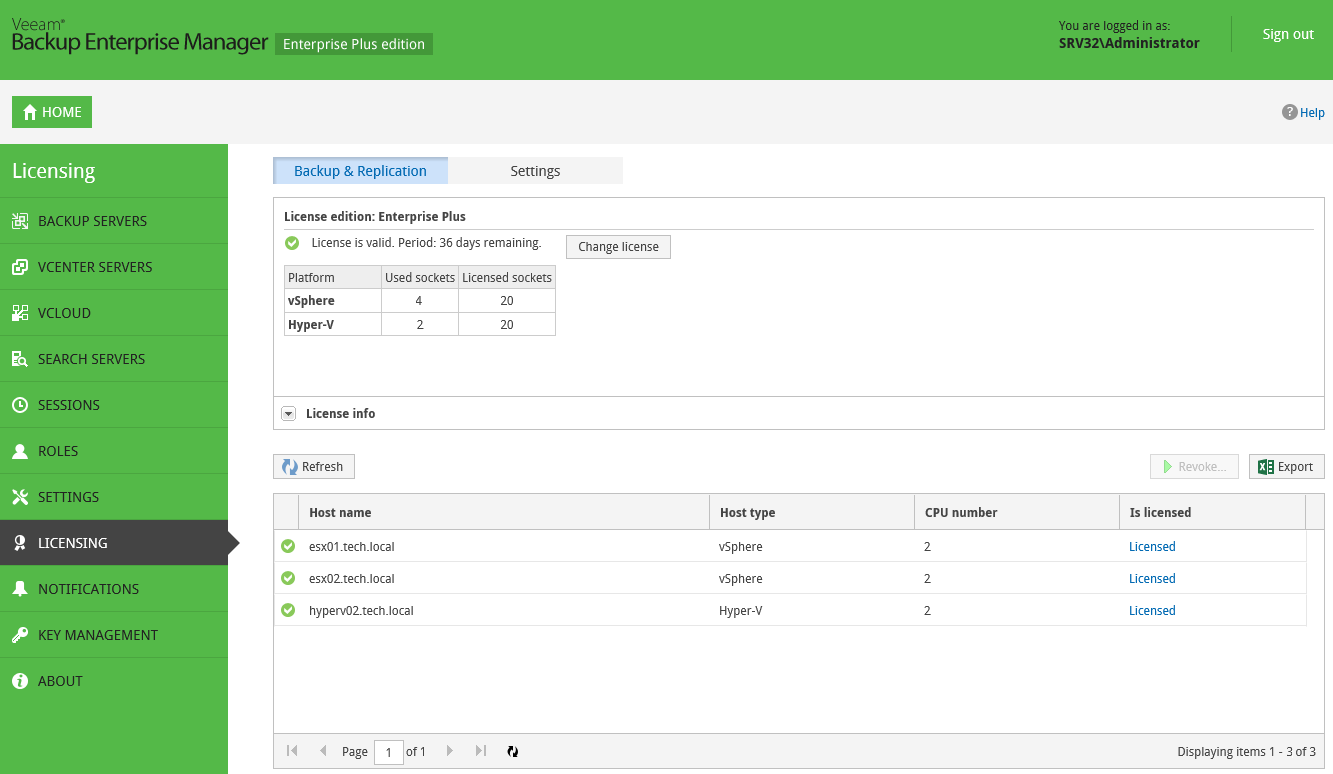Click the Revoke button
This screenshot has height=774, width=1333.
[x=1195, y=467]
